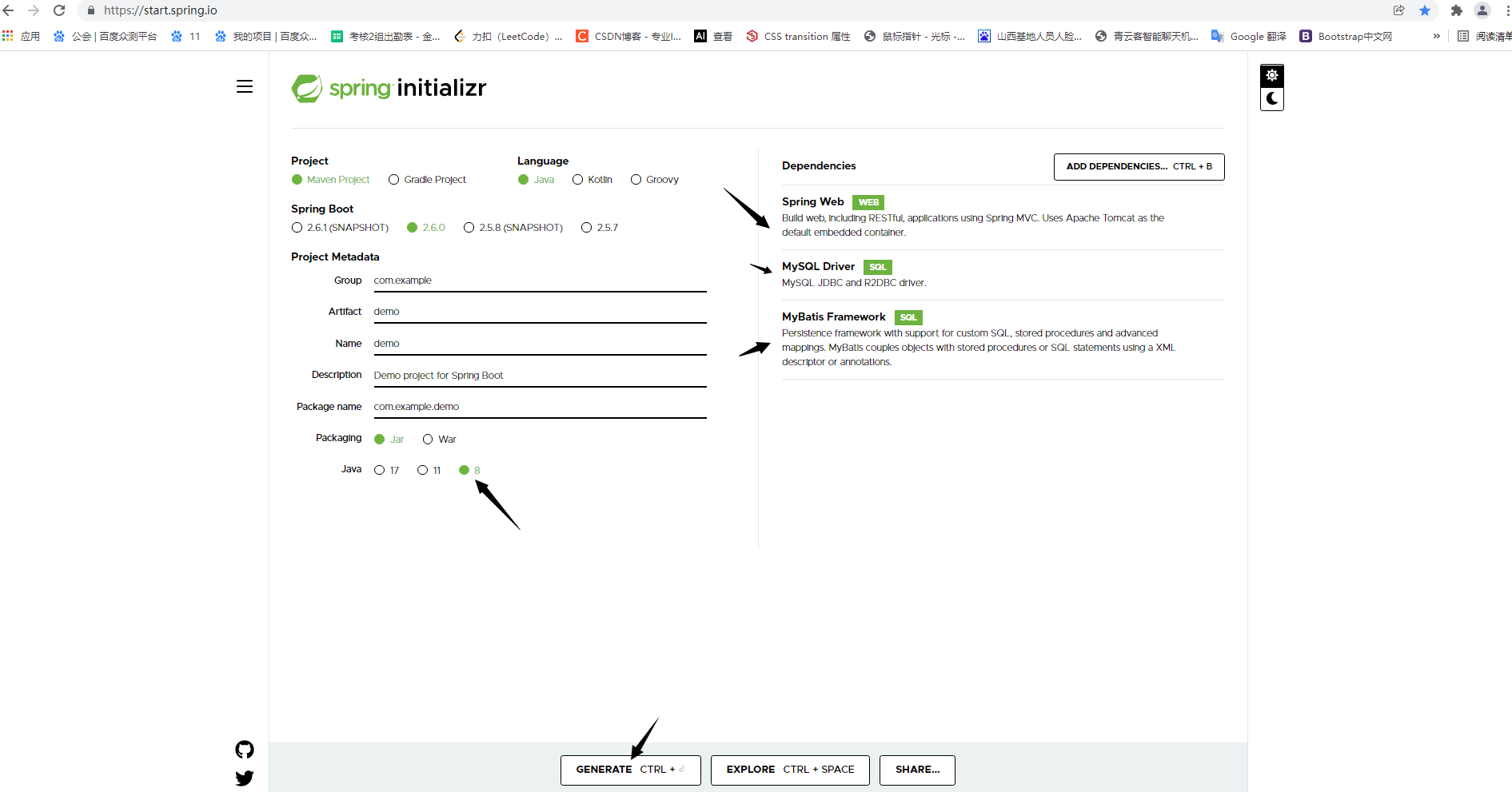Click the GENERATE button
This screenshot has width=1512, height=792.
click(630, 770)
